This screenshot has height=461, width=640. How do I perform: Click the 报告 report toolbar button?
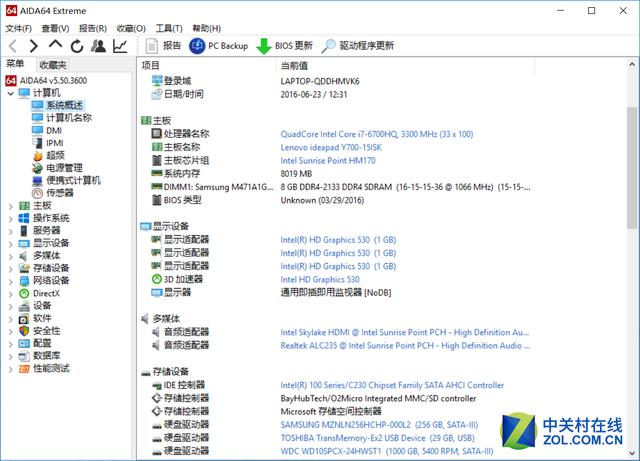(x=163, y=46)
